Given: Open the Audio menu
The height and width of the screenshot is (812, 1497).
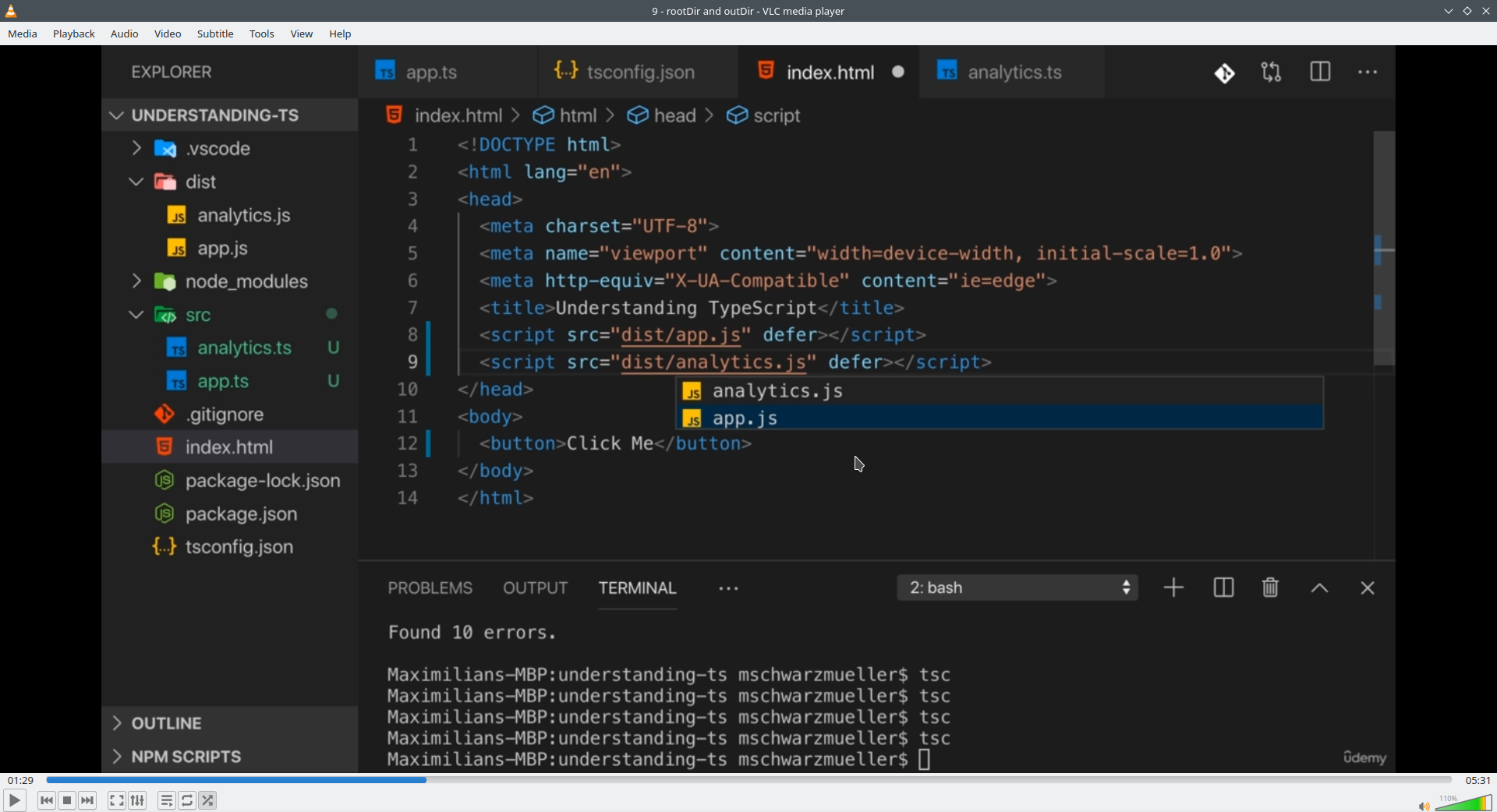Looking at the screenshot, I should [125, 34].
